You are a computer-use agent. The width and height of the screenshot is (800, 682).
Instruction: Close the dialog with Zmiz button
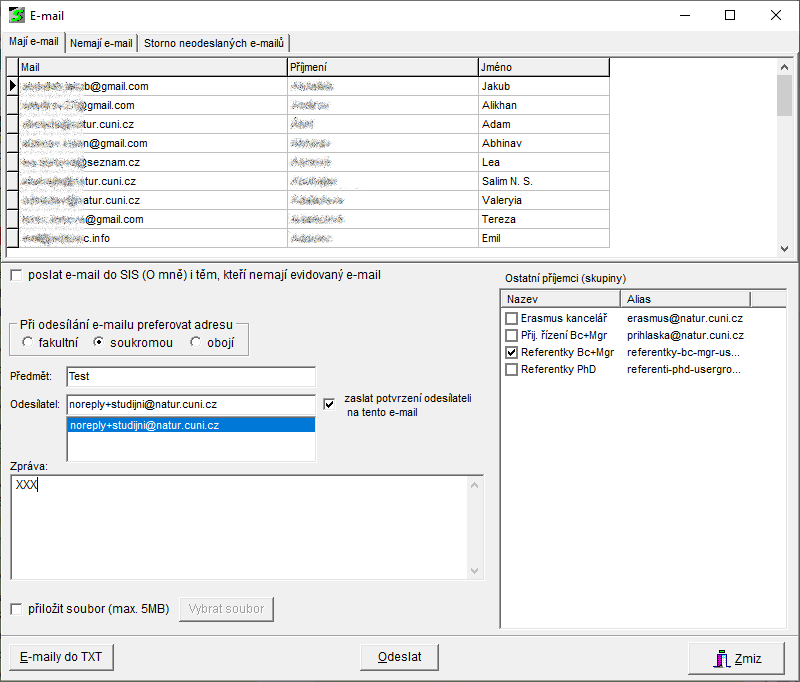pos(736,659)
